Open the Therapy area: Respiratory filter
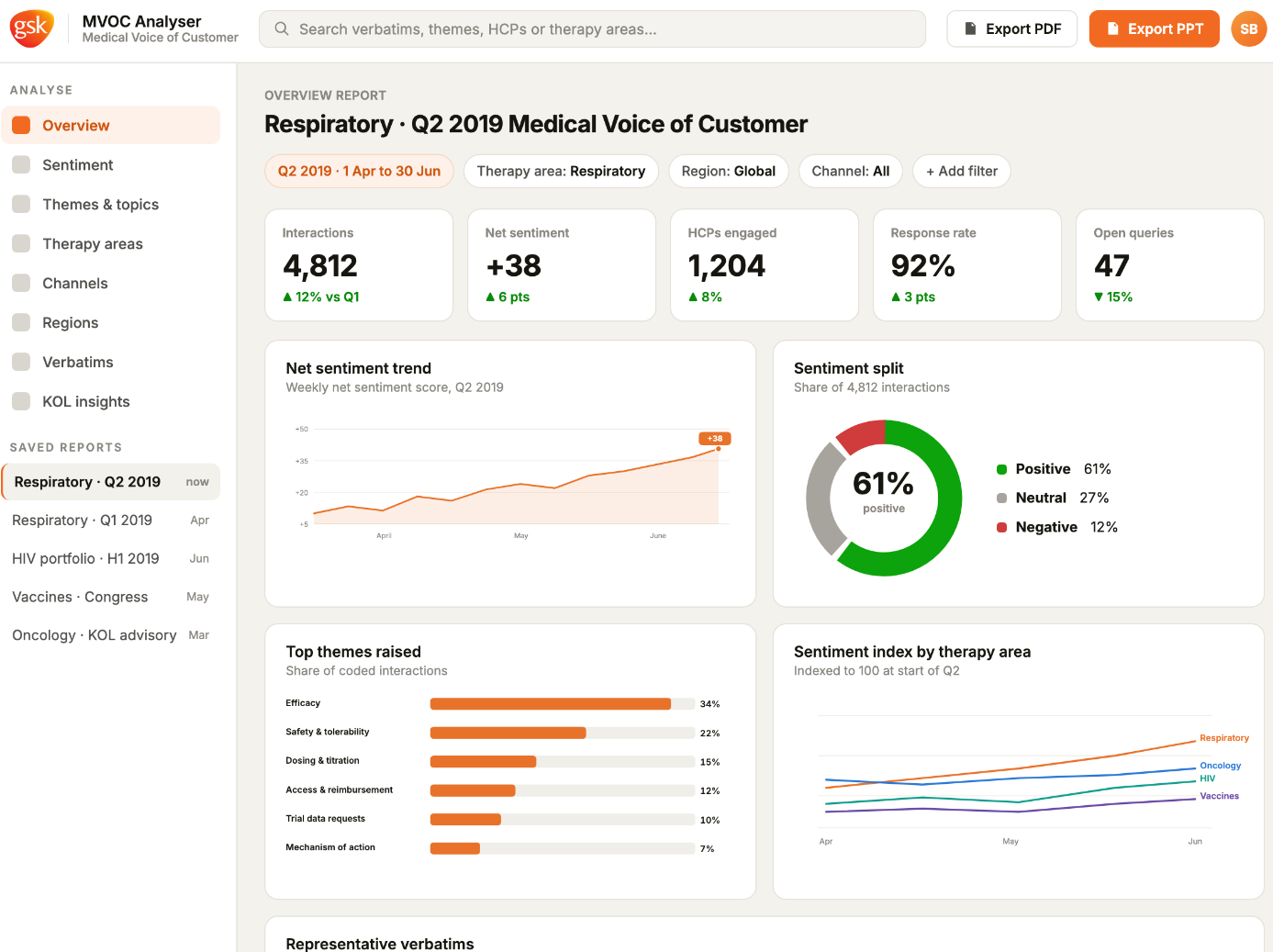This screenshot has width=1273, height=952. [561, 171]
